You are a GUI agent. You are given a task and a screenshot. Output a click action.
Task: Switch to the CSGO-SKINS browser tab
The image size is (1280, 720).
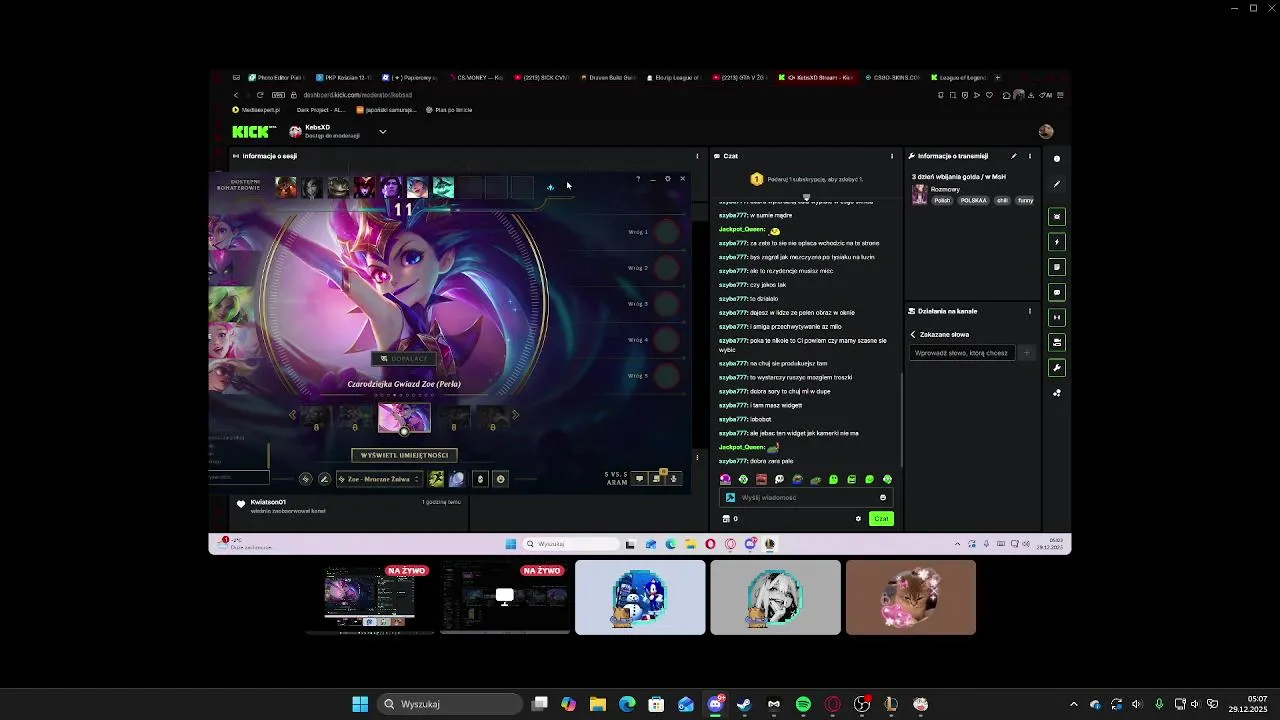892,77
